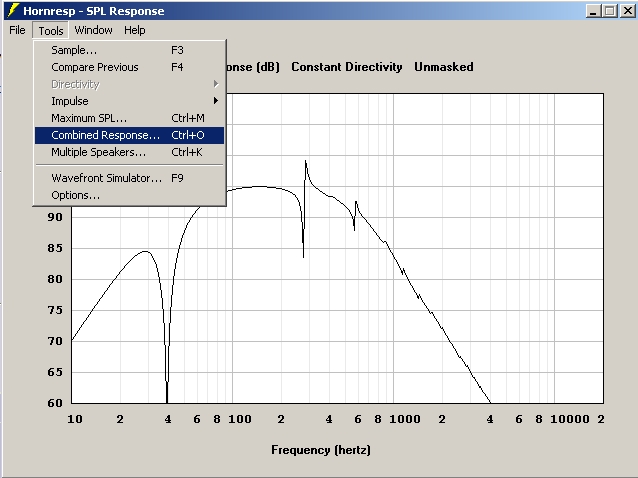Launch Wavefront Simulator...
This screenshot has height=478, width=638.
click(x=129, y=178)
